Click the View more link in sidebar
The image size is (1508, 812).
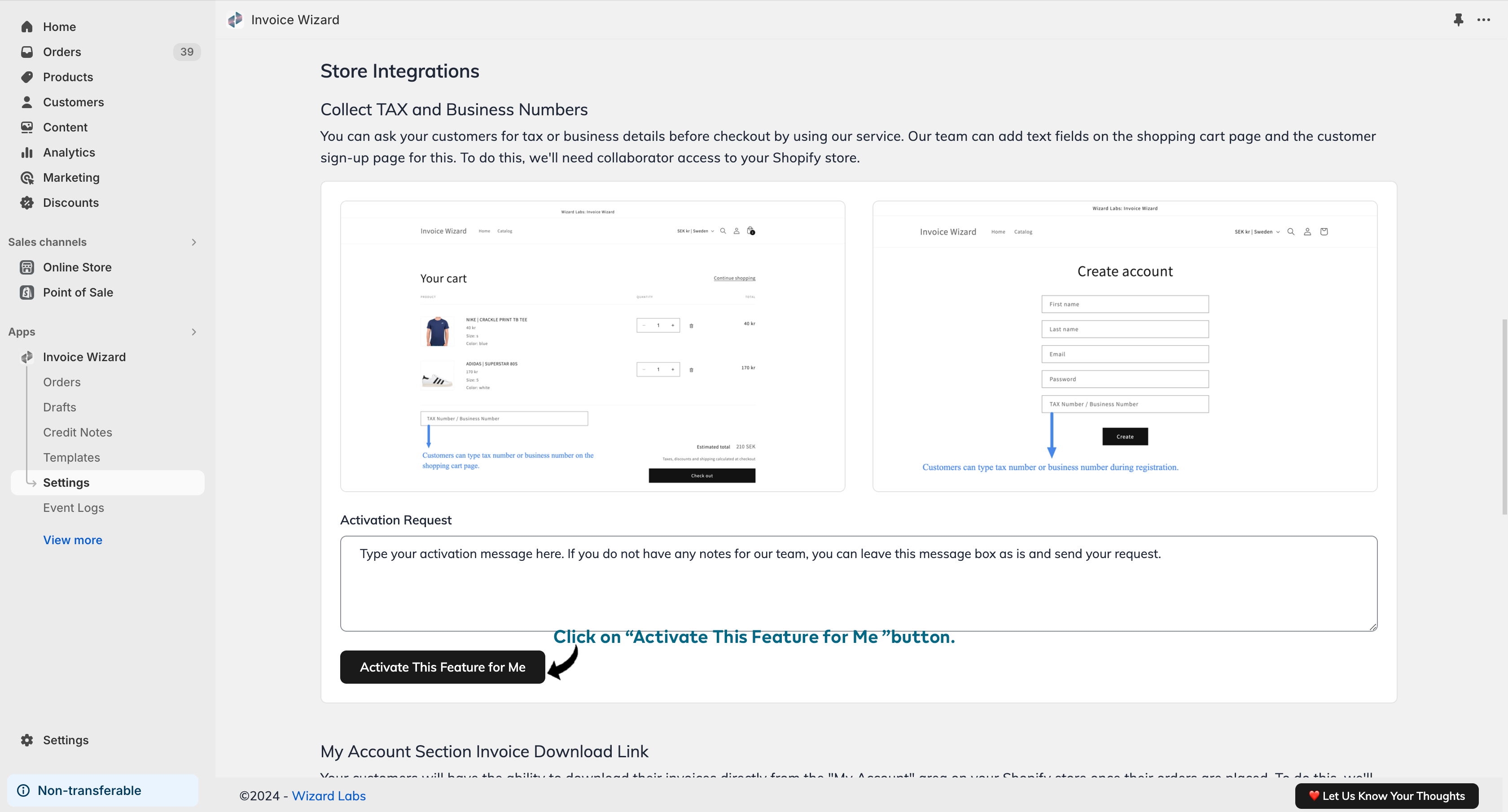click(73, 540)
